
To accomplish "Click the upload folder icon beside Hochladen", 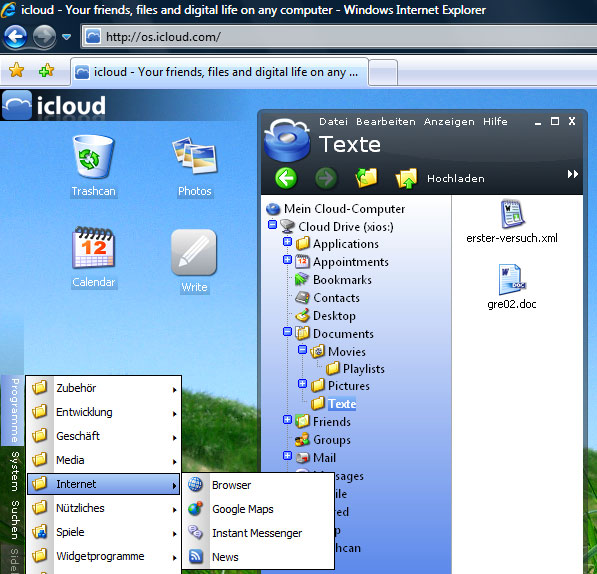I will coord(406,178).
